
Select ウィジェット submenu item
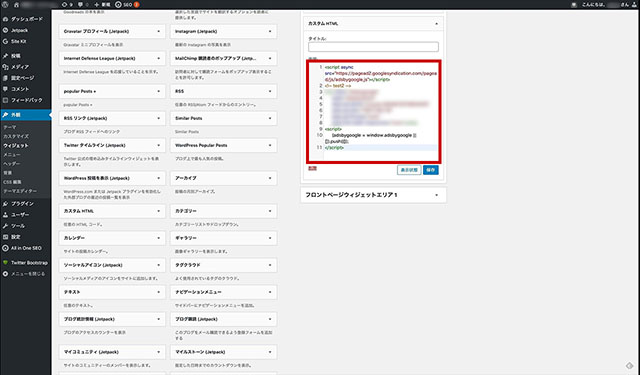pos(16,146)
